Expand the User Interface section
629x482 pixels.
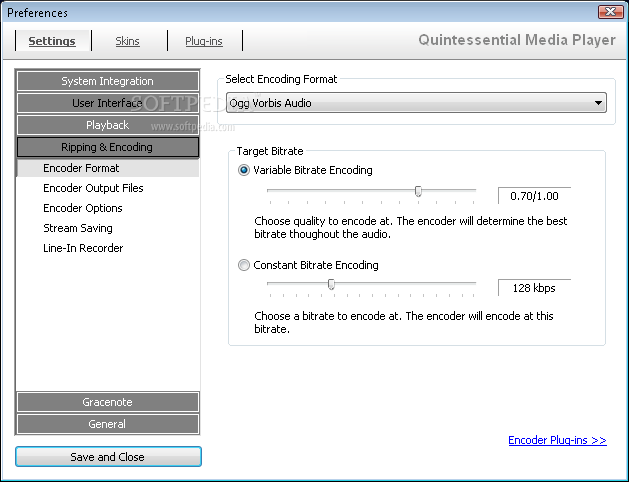108,103
